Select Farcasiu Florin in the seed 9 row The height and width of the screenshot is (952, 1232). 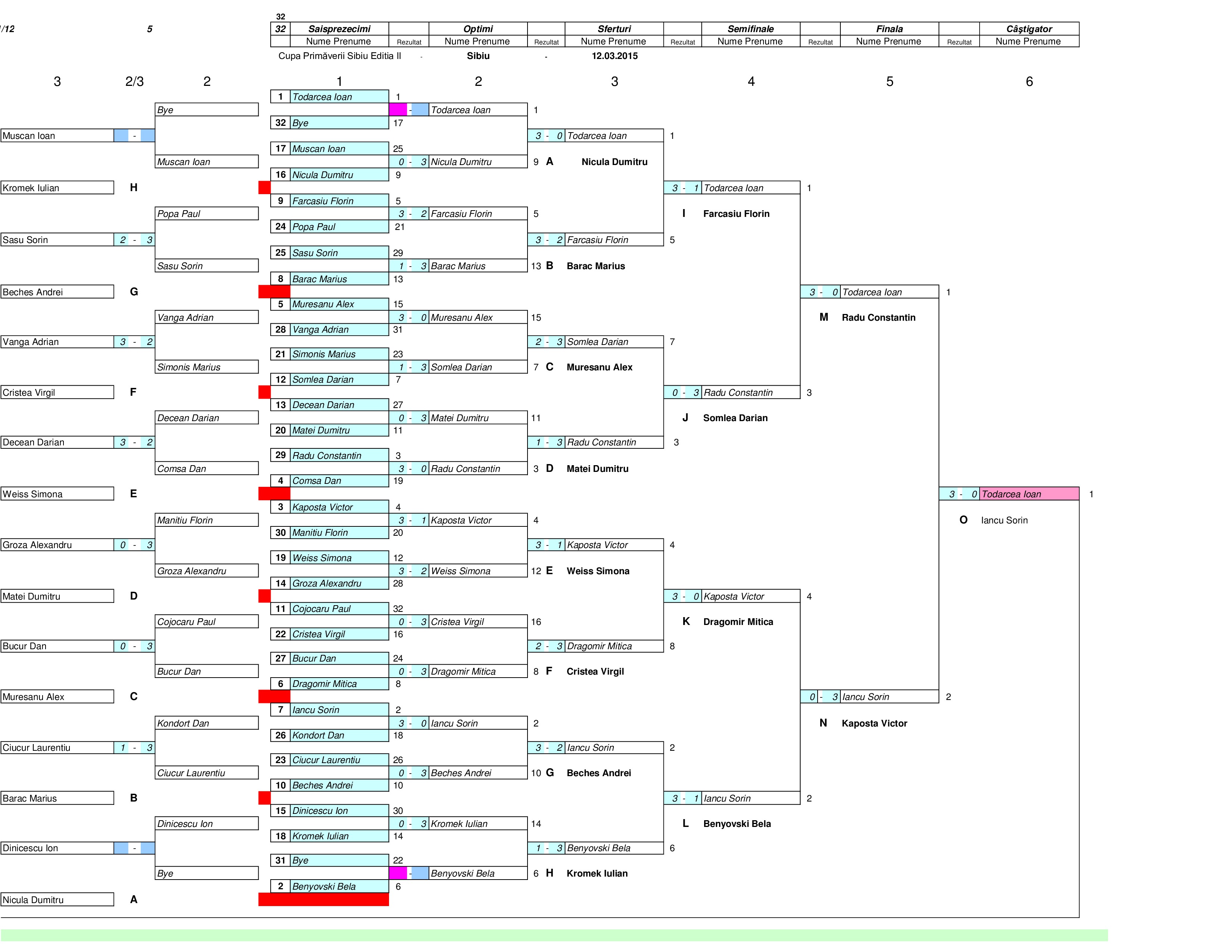(339, 201)
